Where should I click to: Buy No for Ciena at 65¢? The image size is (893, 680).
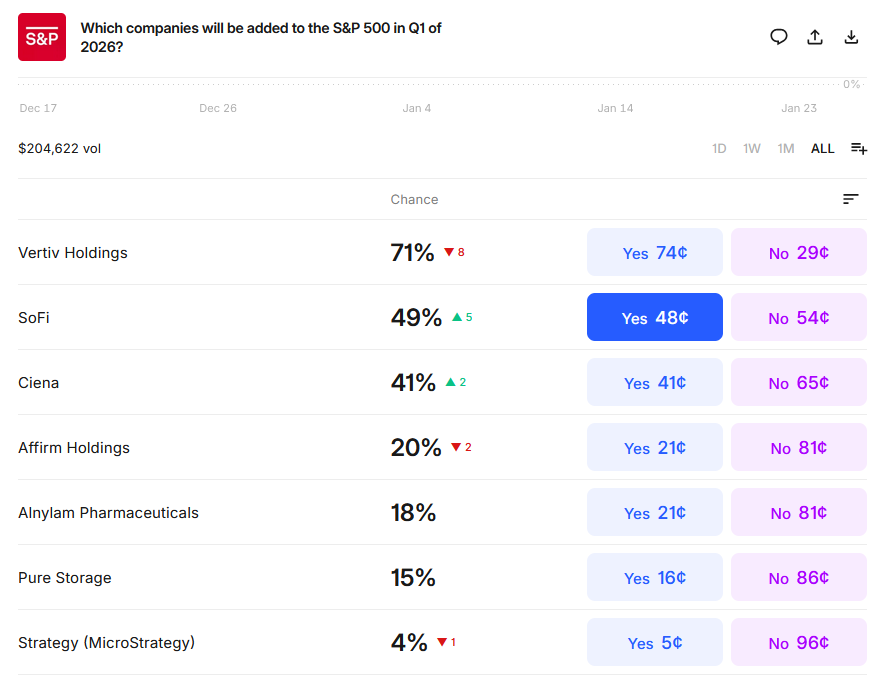[x=798, y=383]
